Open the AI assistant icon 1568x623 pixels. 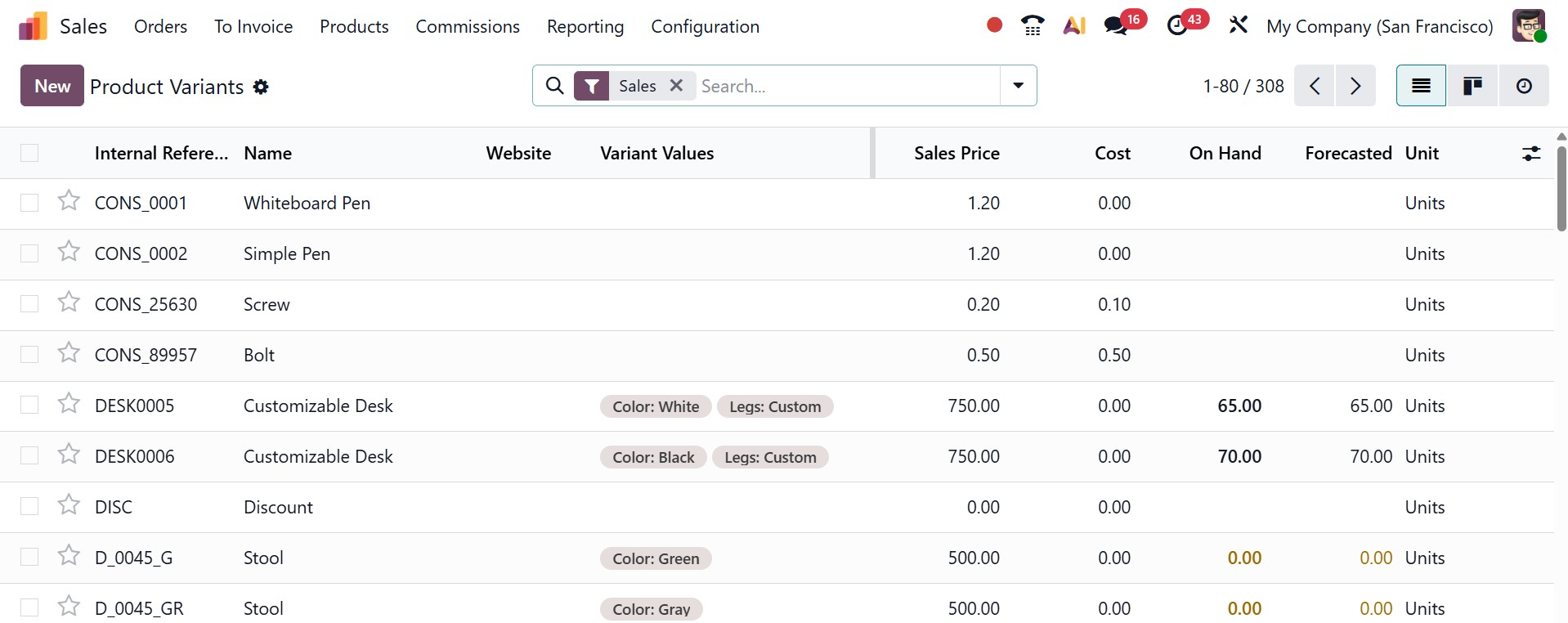point(1074,26)
